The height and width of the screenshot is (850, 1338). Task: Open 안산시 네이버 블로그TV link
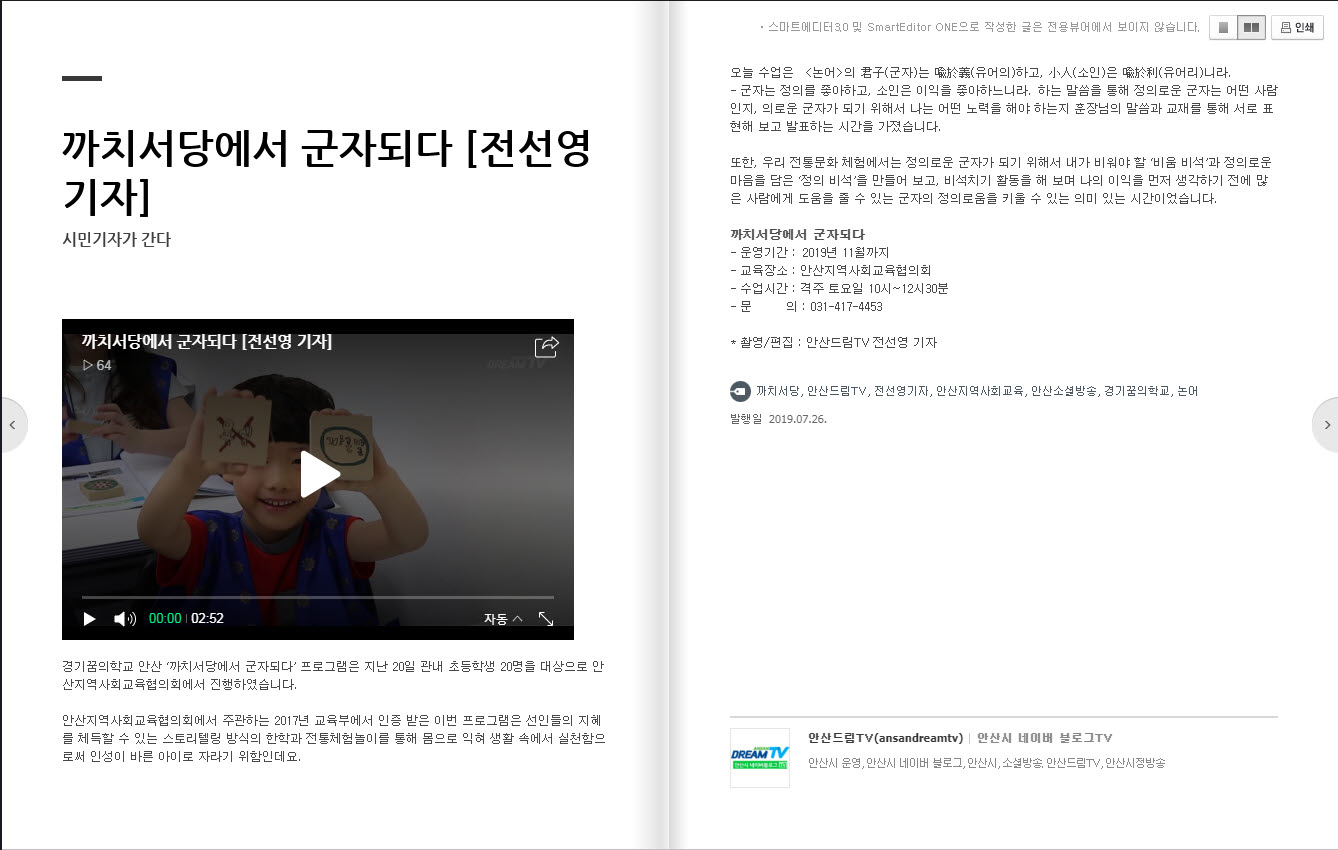tap(1044, 738)
